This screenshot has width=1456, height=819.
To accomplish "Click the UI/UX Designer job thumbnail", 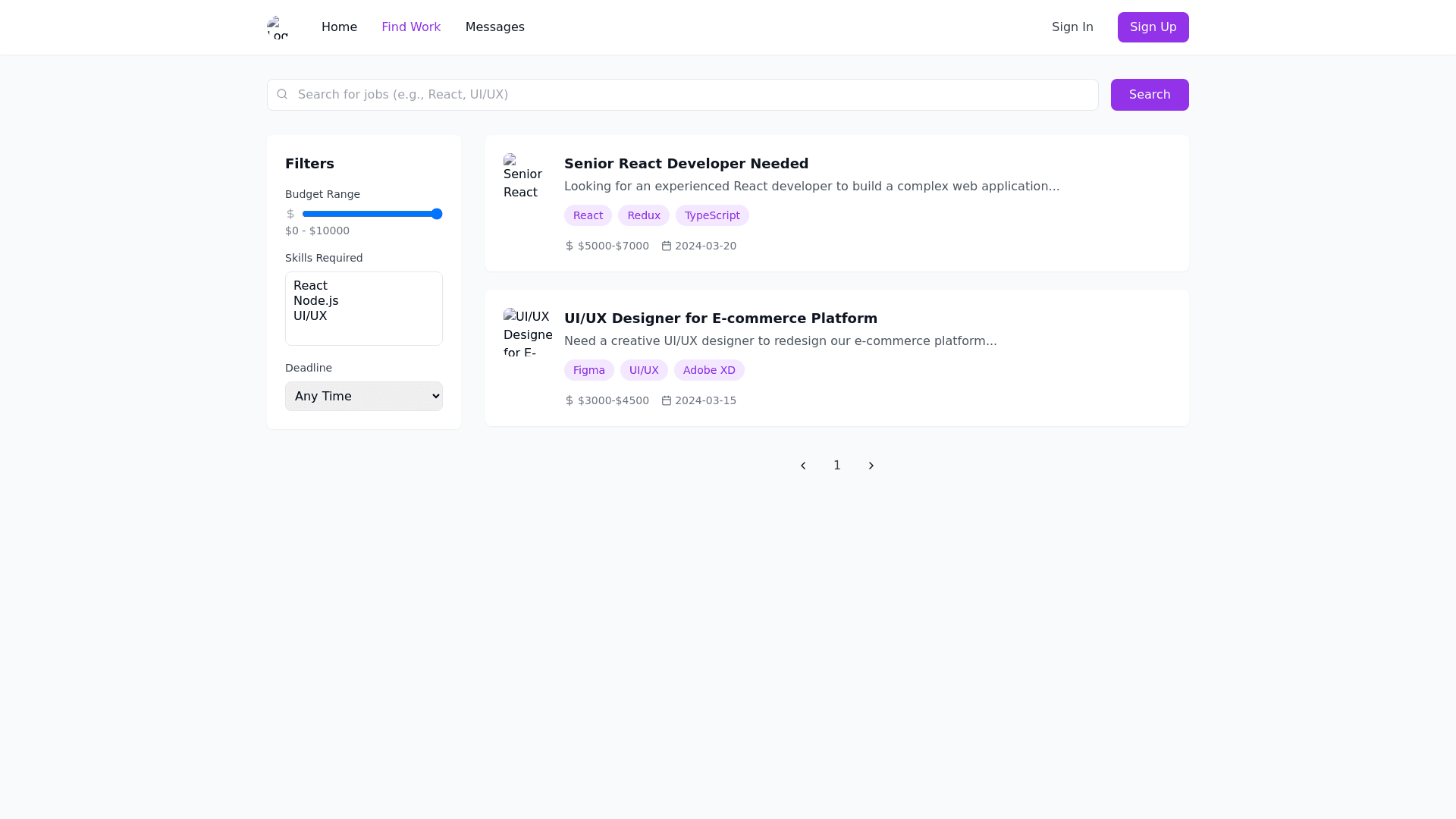I will coord(527,332).
